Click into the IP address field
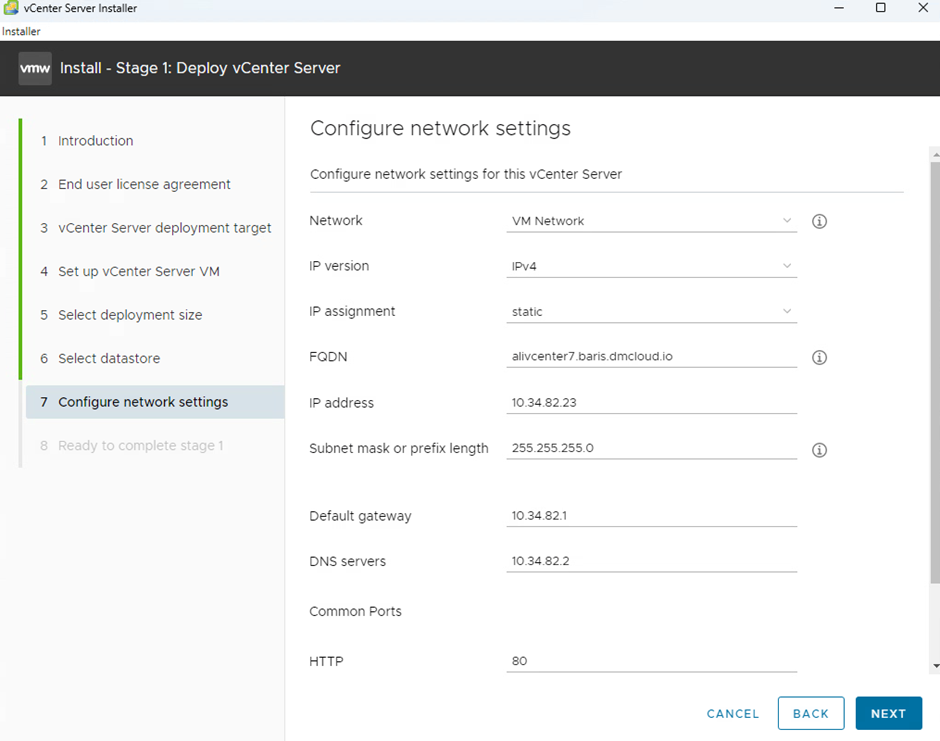Viewport: 940px width, 741px height. (x=652, y=403)
